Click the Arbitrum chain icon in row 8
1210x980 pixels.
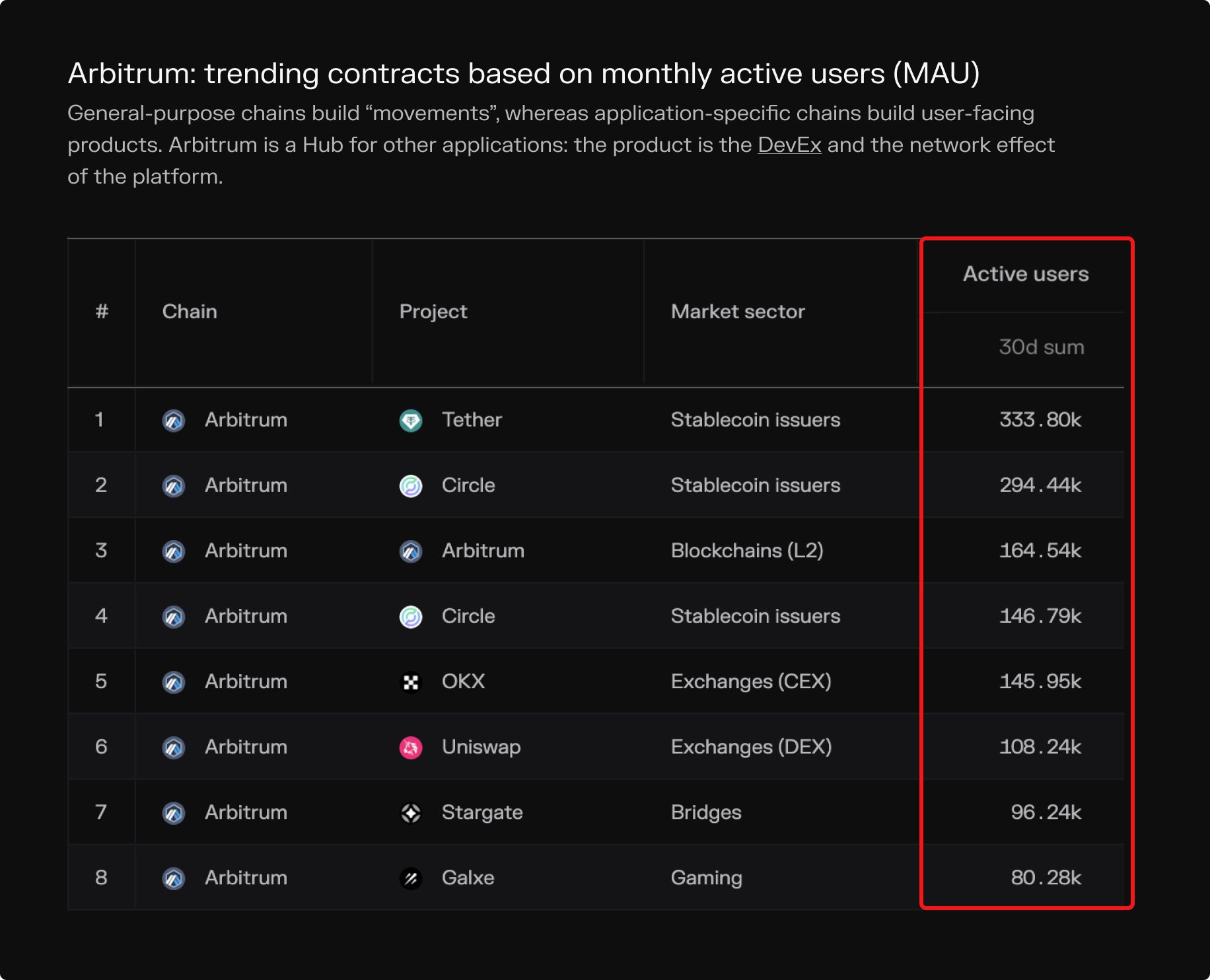174,878
